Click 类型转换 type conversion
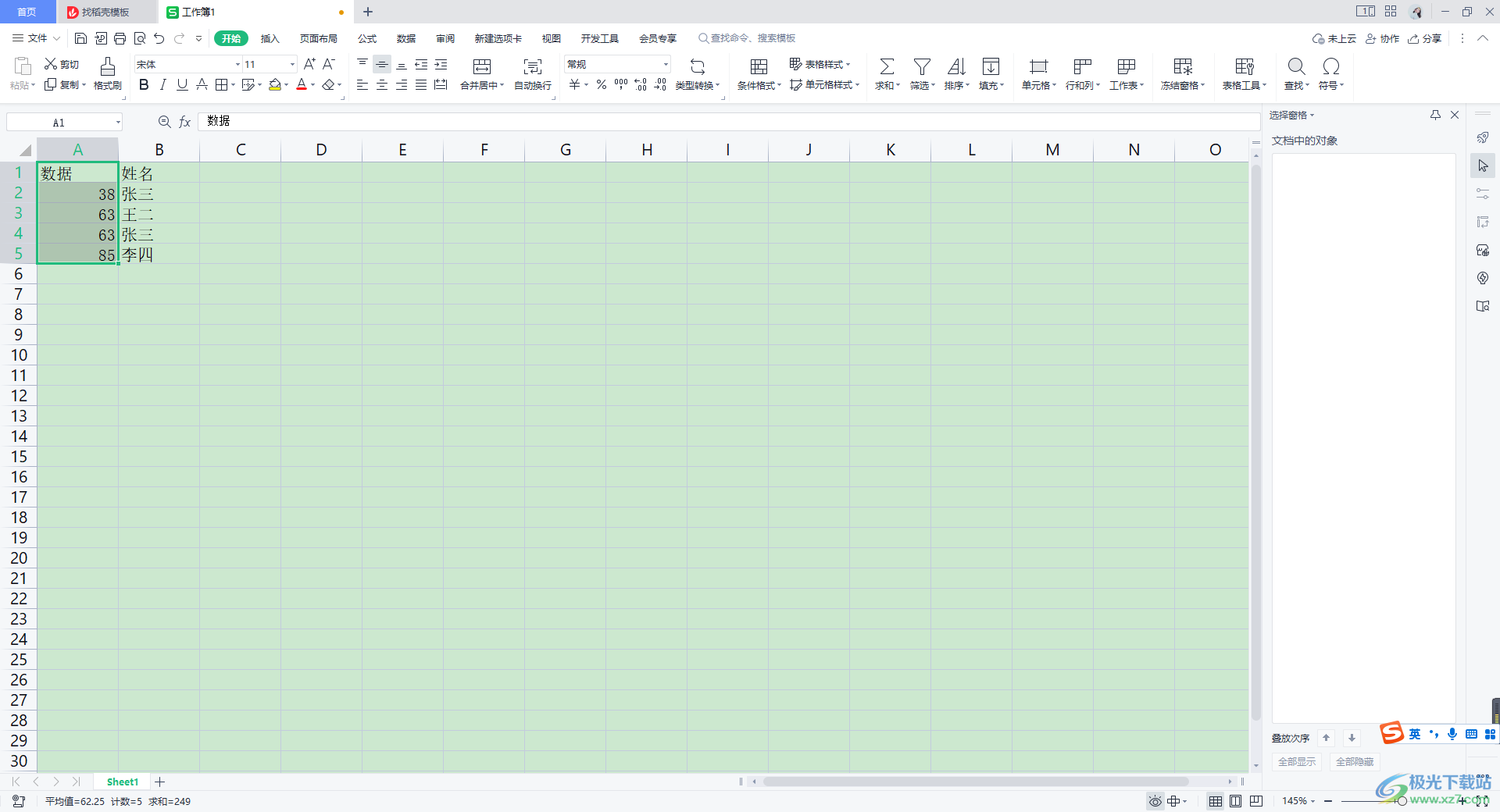Image resolution: width=1500 pixels, height=812 pixels. (698, 74)
